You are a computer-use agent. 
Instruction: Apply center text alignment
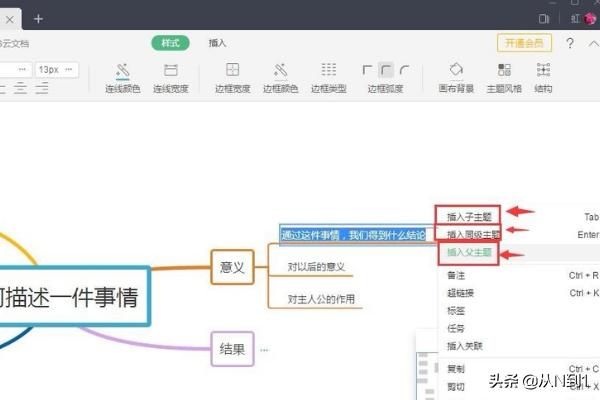[x=20, y=88]
